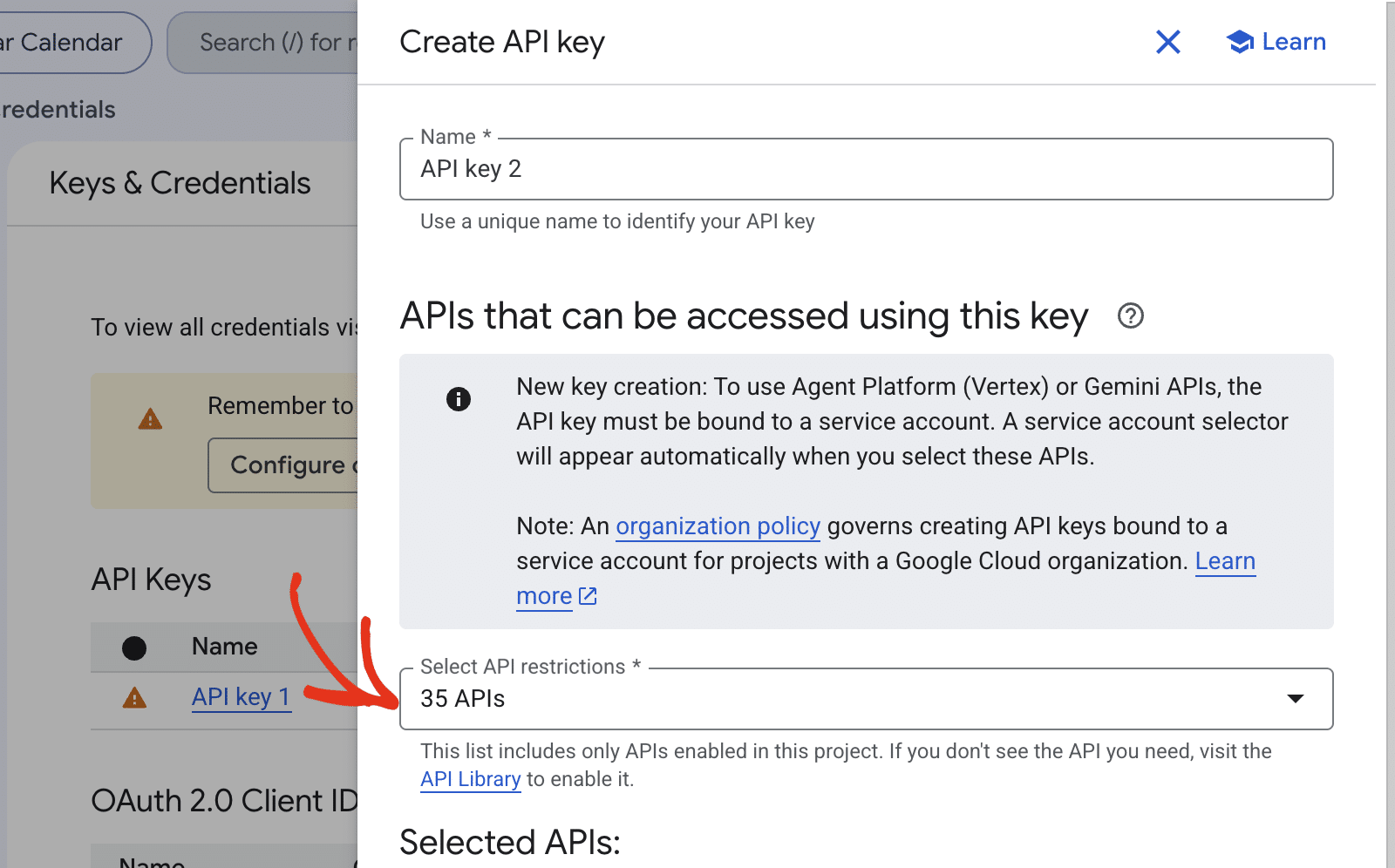Click the API Keys section heading
Screen dimensions: 1395x868
tap(151, 580)
